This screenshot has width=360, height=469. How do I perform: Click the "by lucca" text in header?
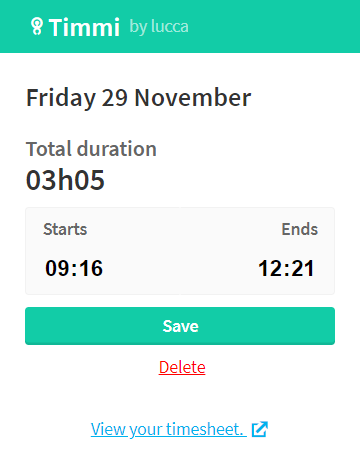pyautogui.click(x=159, y=27)
